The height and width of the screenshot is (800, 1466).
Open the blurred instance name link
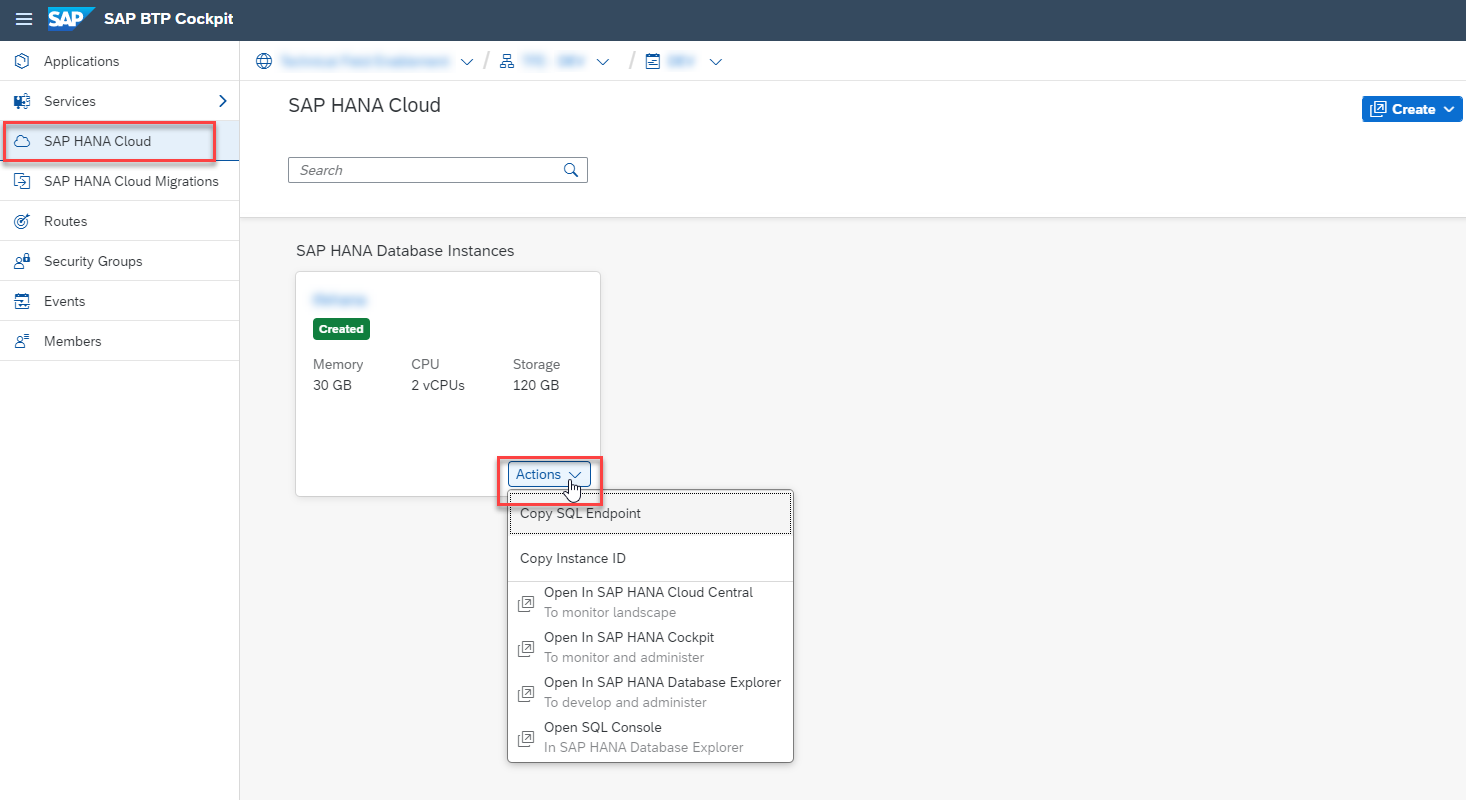coord(340,299)
